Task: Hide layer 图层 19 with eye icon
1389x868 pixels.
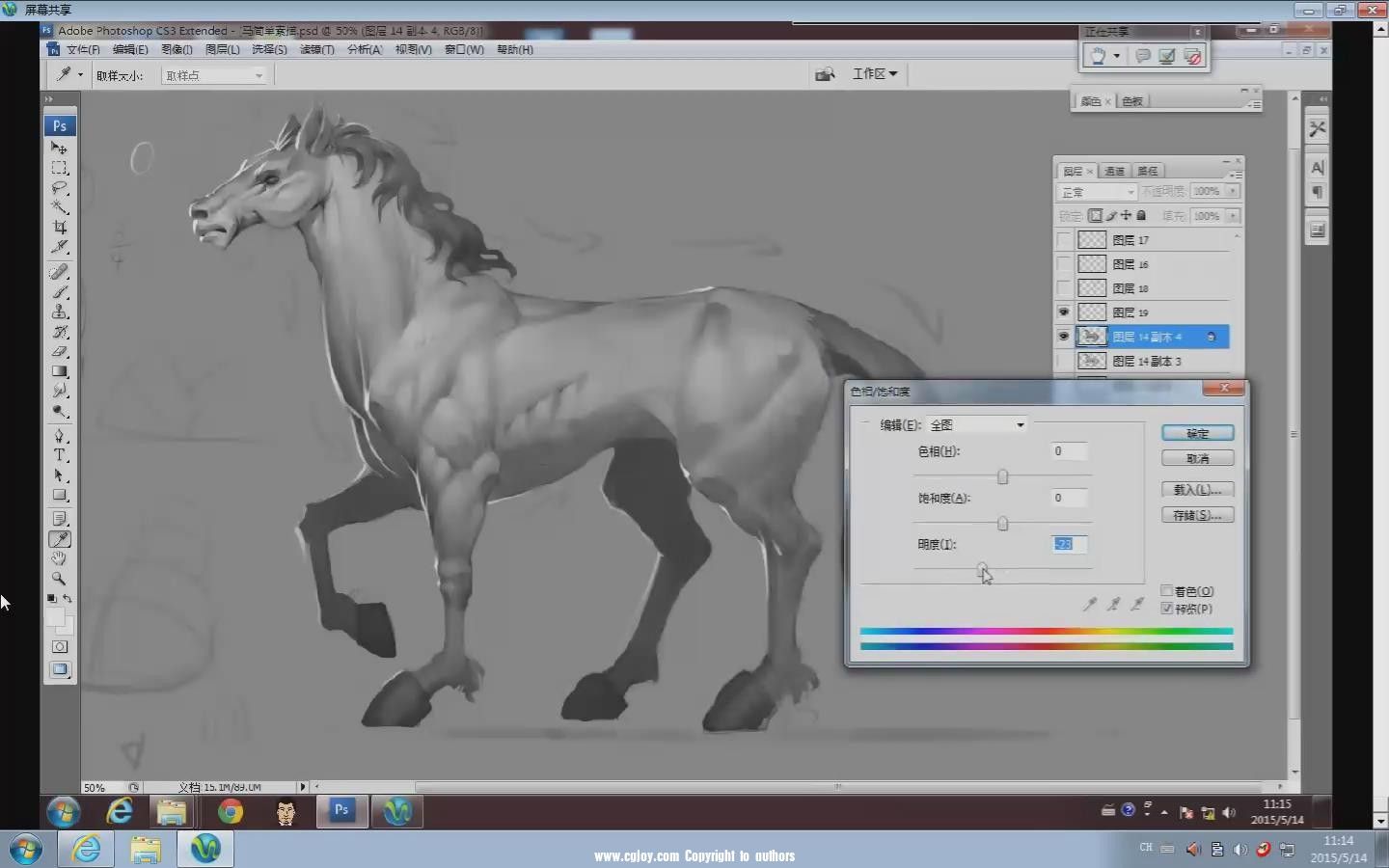Action: [1064, 312]
